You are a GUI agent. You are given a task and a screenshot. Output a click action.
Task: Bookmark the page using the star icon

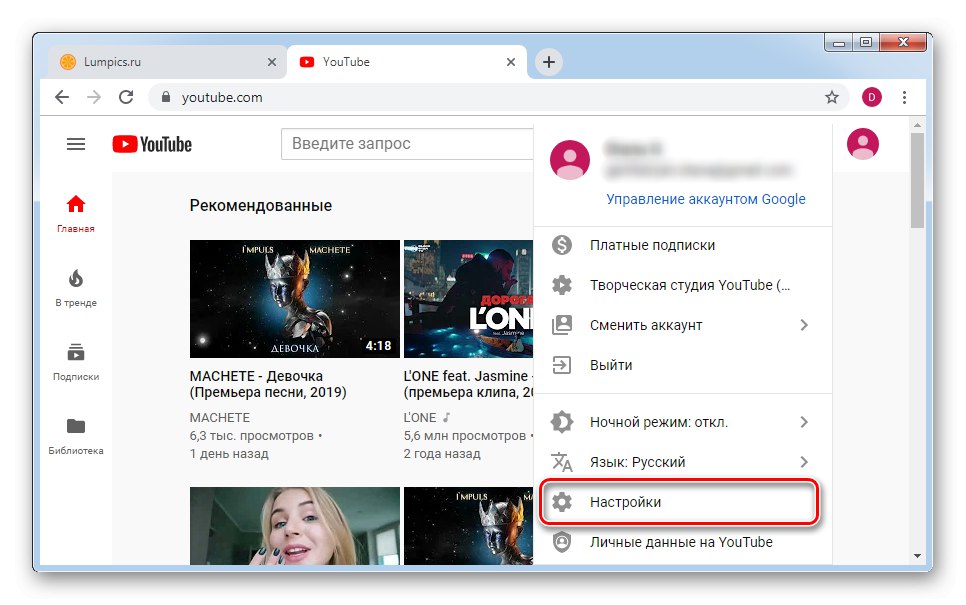point(832,97)
